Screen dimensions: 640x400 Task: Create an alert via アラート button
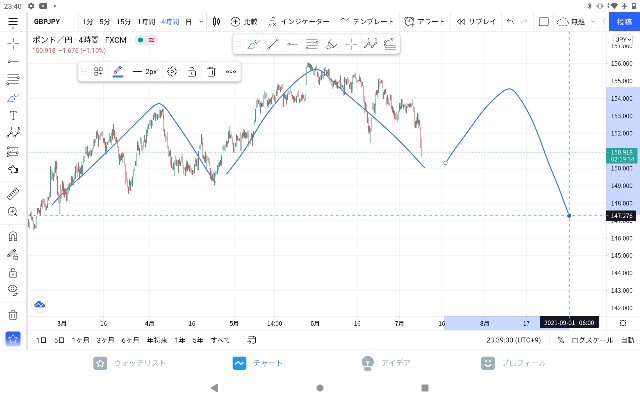coord(424,22)
